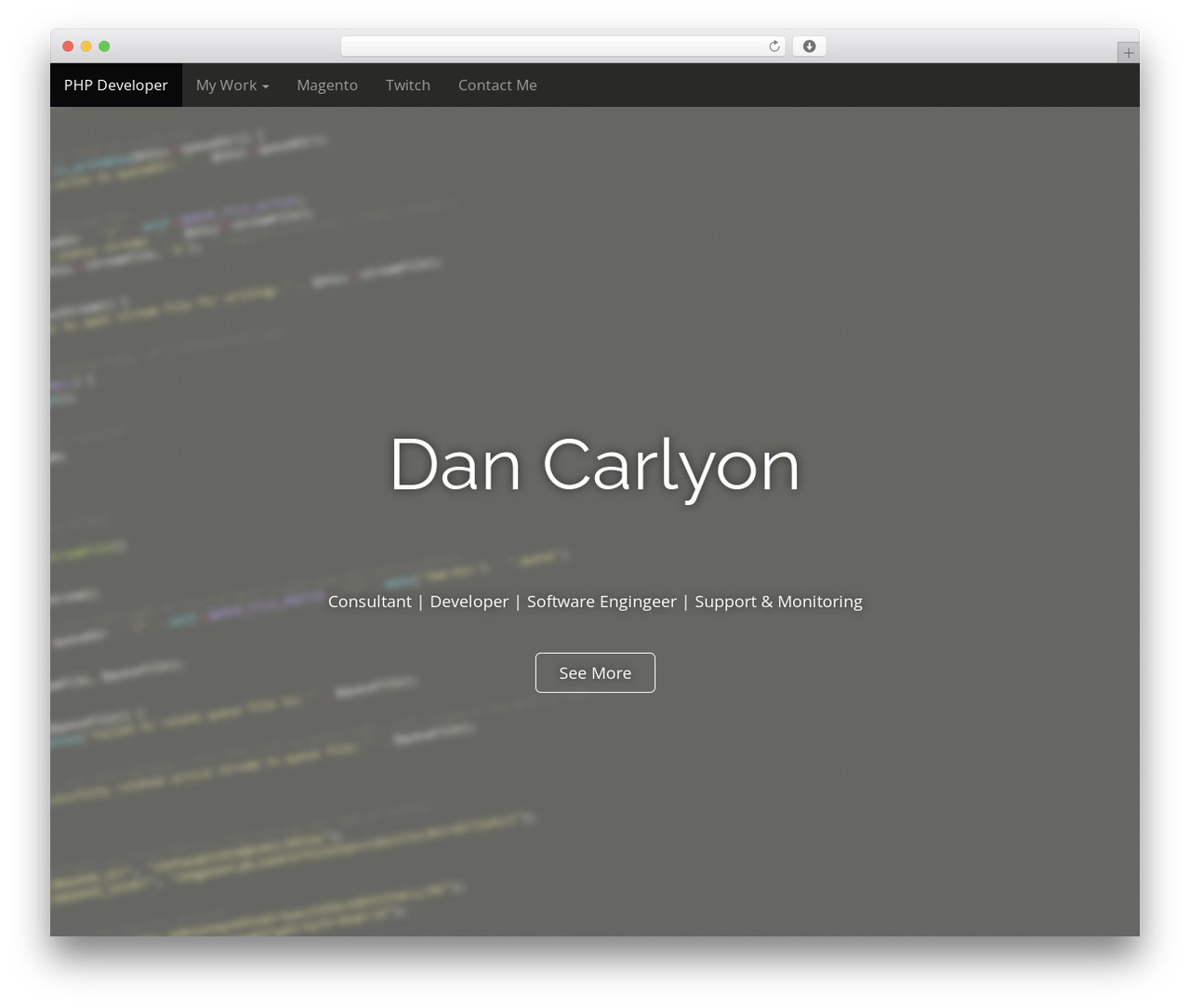Go to the Magento menu item
The image size is (1190, 1008).
(327, 86)
